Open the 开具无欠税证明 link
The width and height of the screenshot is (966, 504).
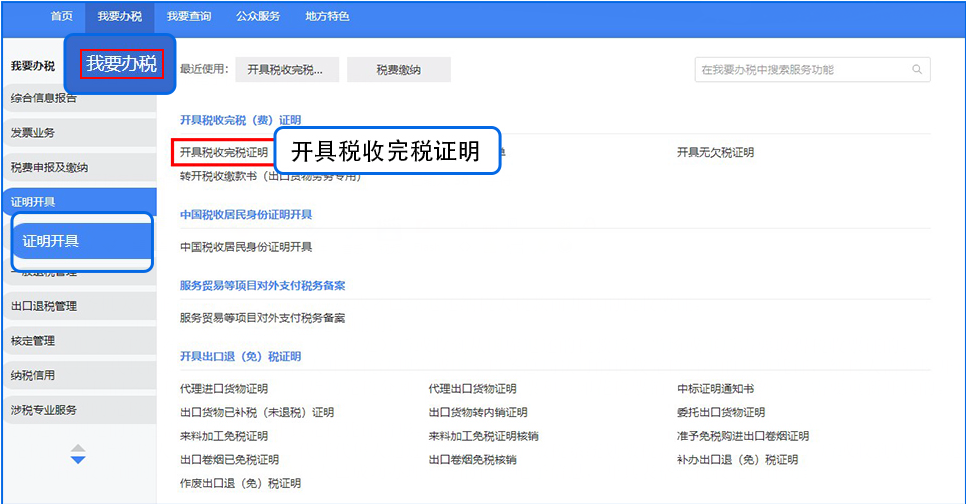tap(715, 152)
